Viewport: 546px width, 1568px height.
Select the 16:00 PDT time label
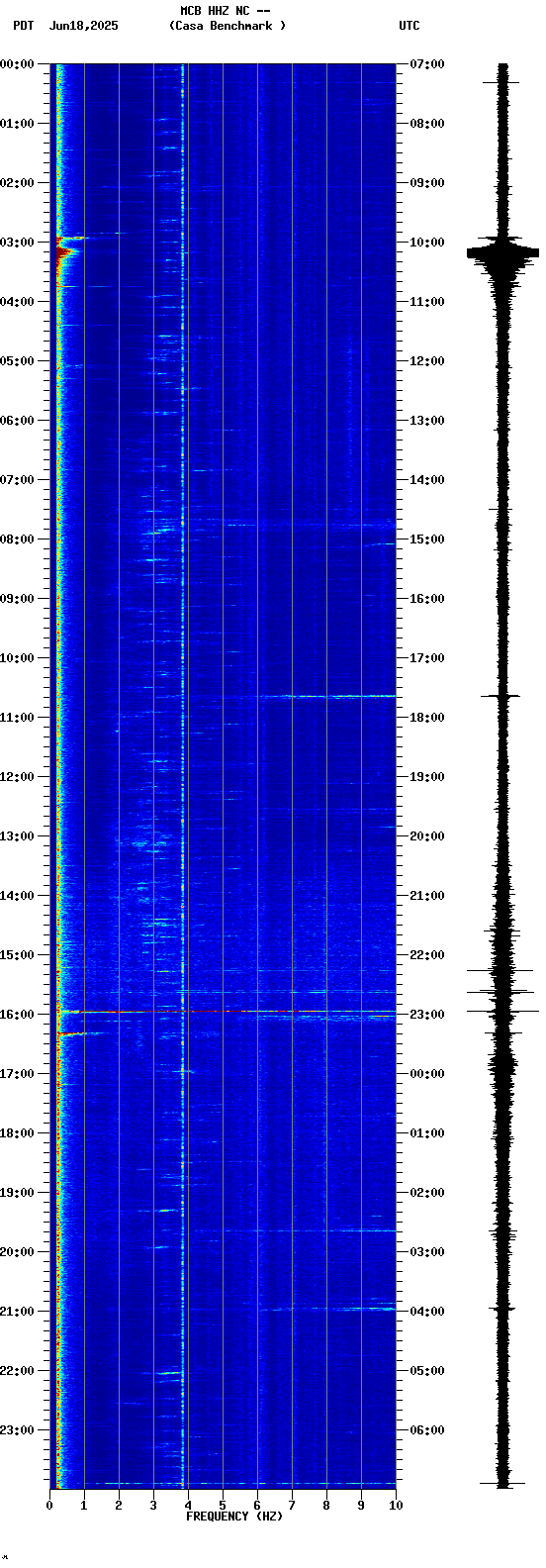(x=17, y=1015)
